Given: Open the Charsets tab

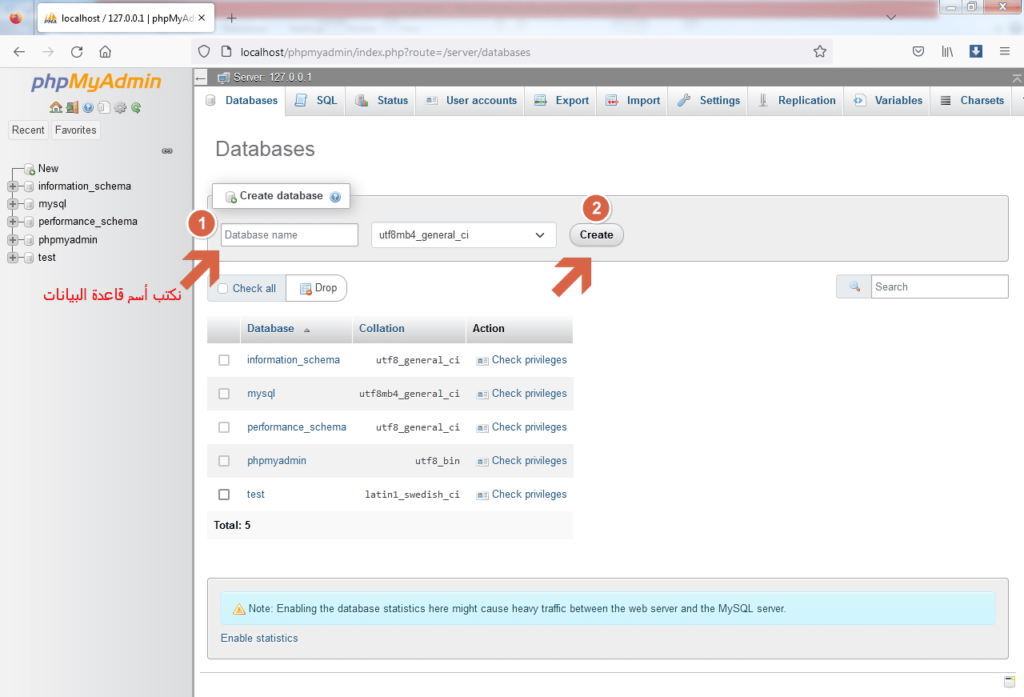Looking at the screenshot, I should point(972,101).
